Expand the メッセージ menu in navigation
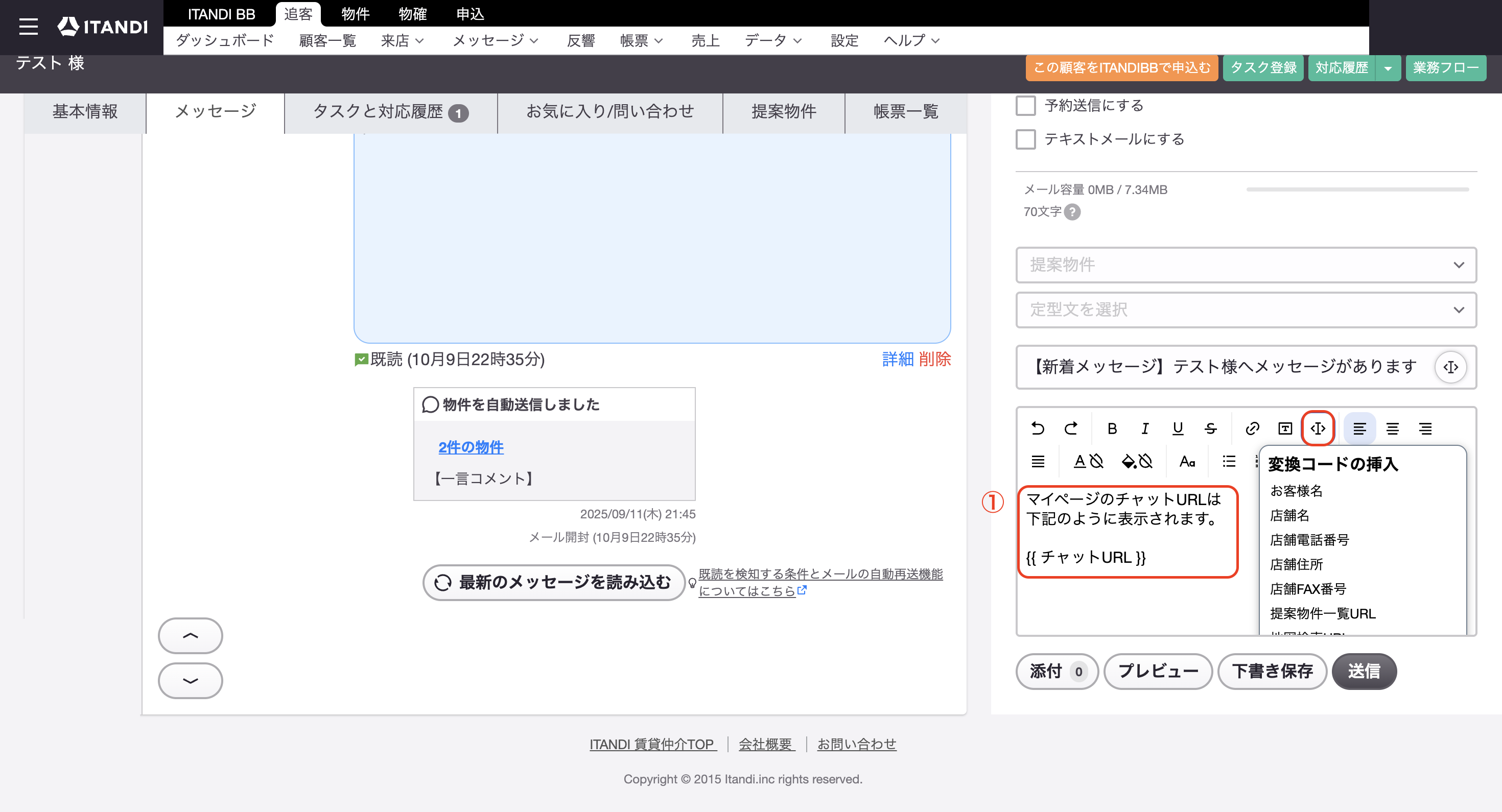Viewport: 1502px width, 812px height. 495,41
